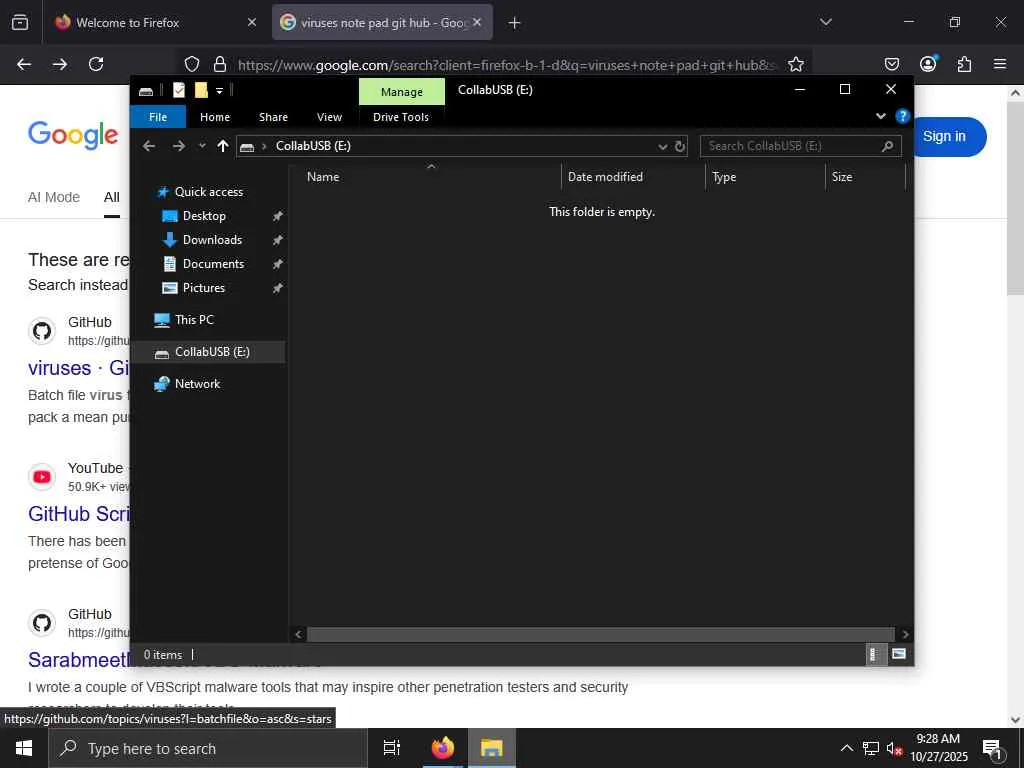Select Quick access in navigation pane

coord(209,192)
